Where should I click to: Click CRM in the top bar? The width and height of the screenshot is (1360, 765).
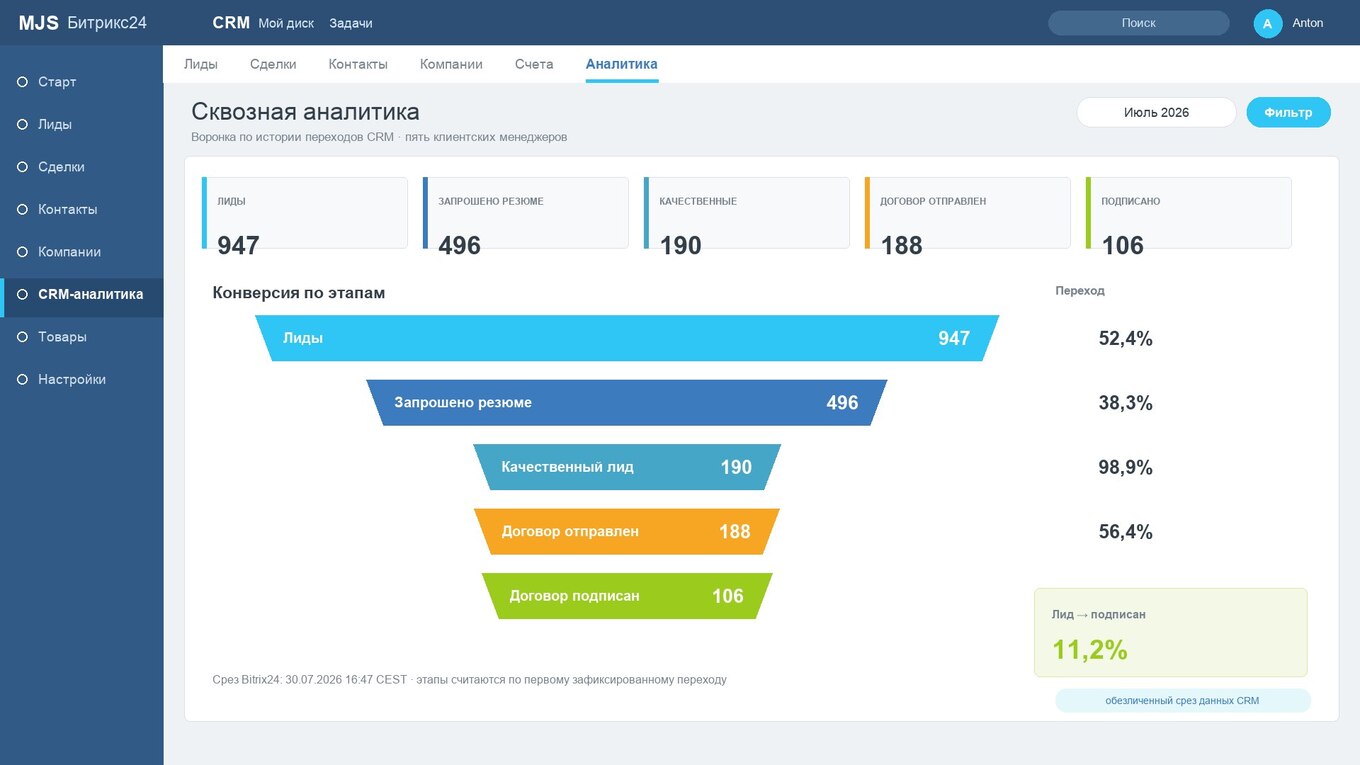231,23
